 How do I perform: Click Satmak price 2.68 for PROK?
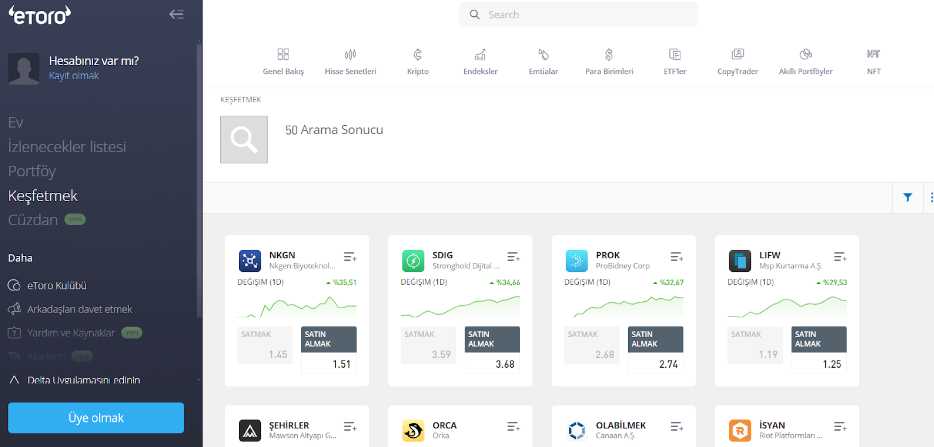click(x=591, y=344)
